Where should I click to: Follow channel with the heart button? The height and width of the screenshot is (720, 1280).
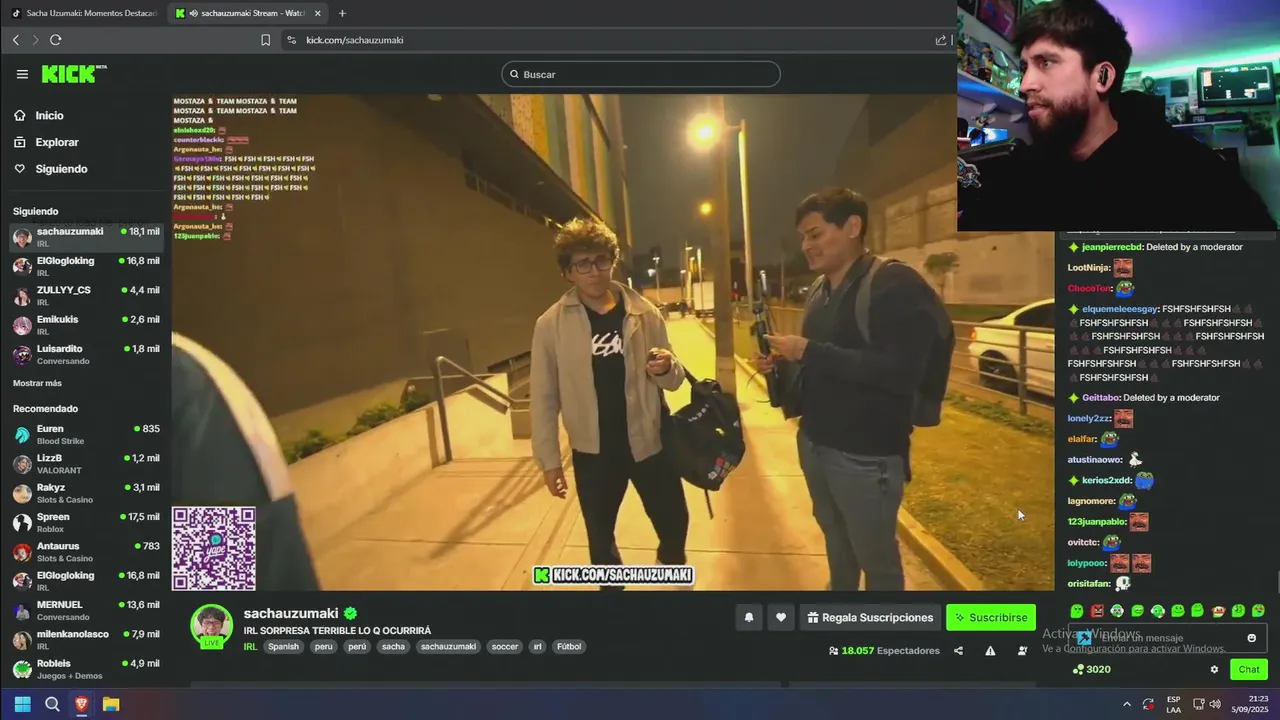(x=781, y=618)
